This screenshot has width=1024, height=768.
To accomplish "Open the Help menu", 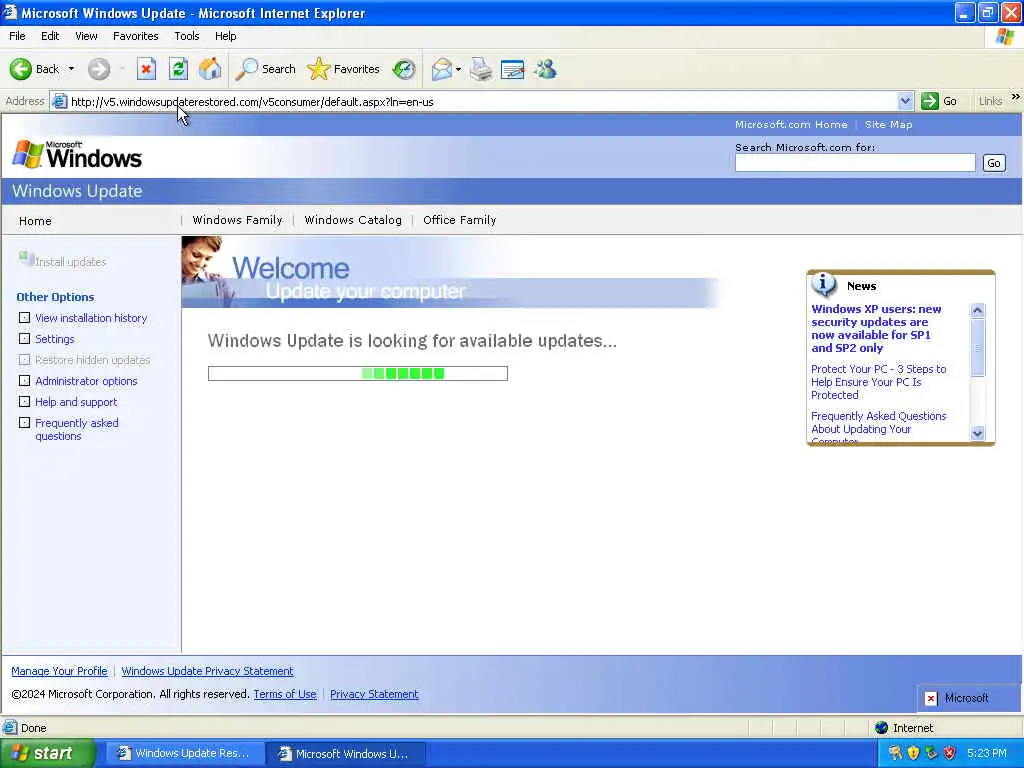I will [x=225, y=36].
